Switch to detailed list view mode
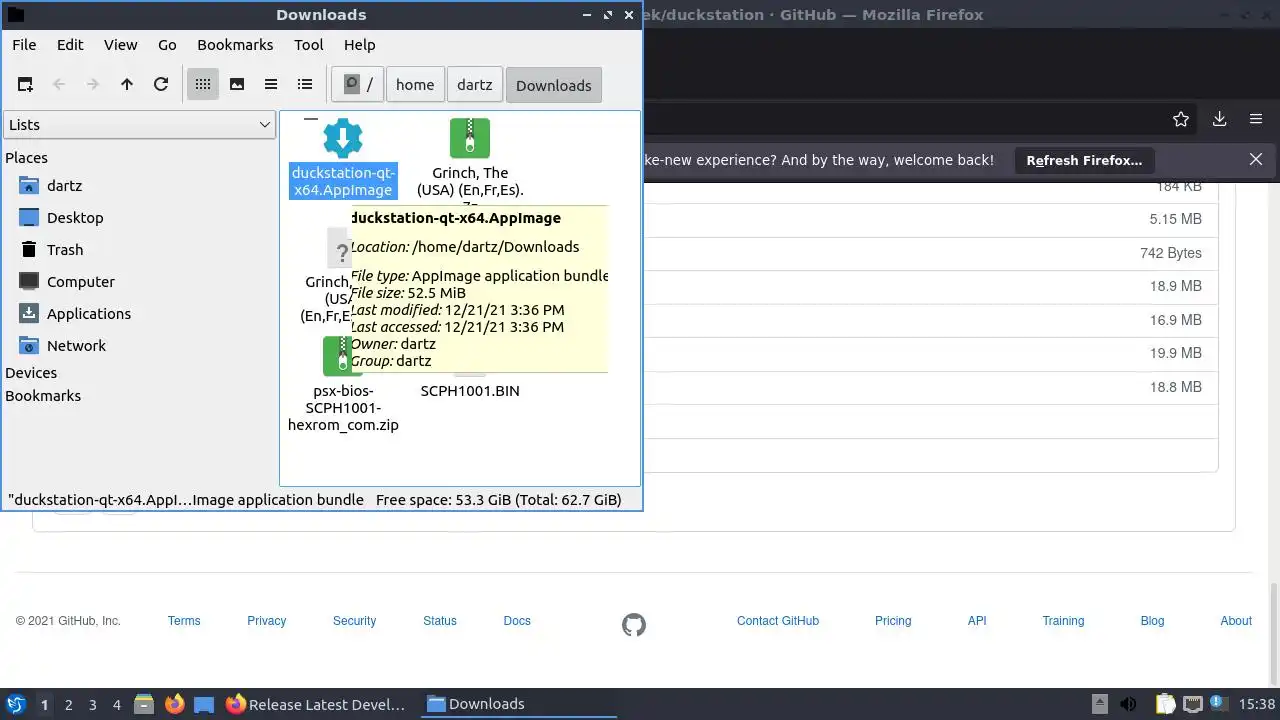 point(305,85)
